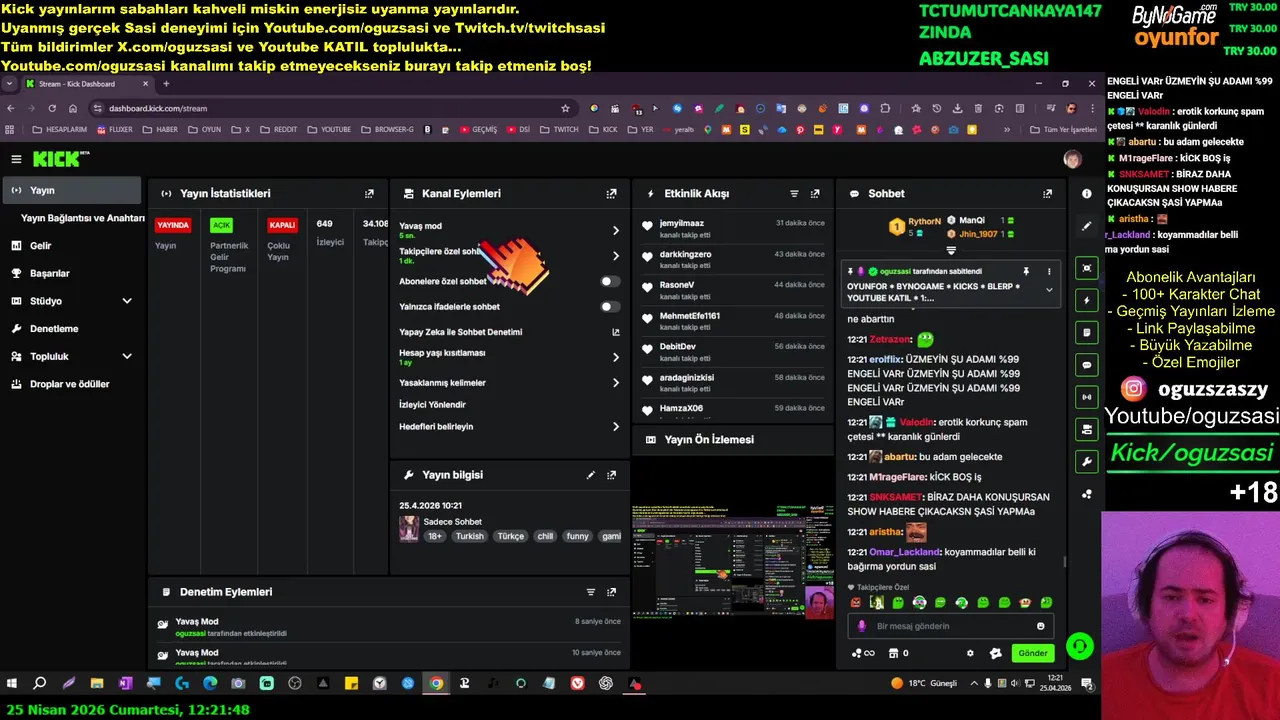This screenshot has height=720, width=1280.
Task: Open the profile avatar in the Kick header
Action: click(x=1072, y=159)
